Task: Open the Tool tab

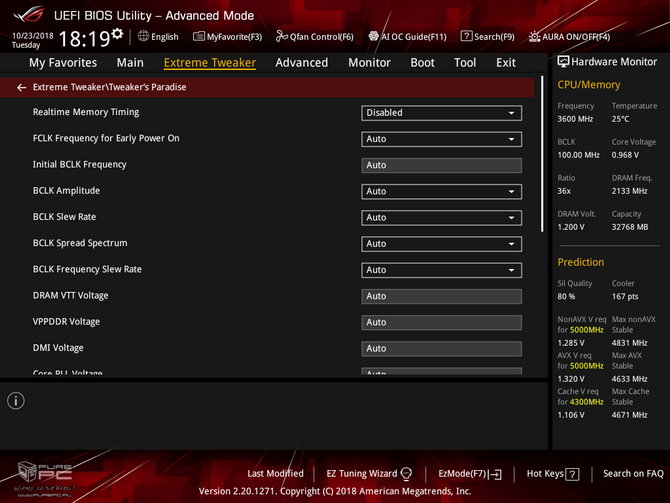Action: pos(465,63)
